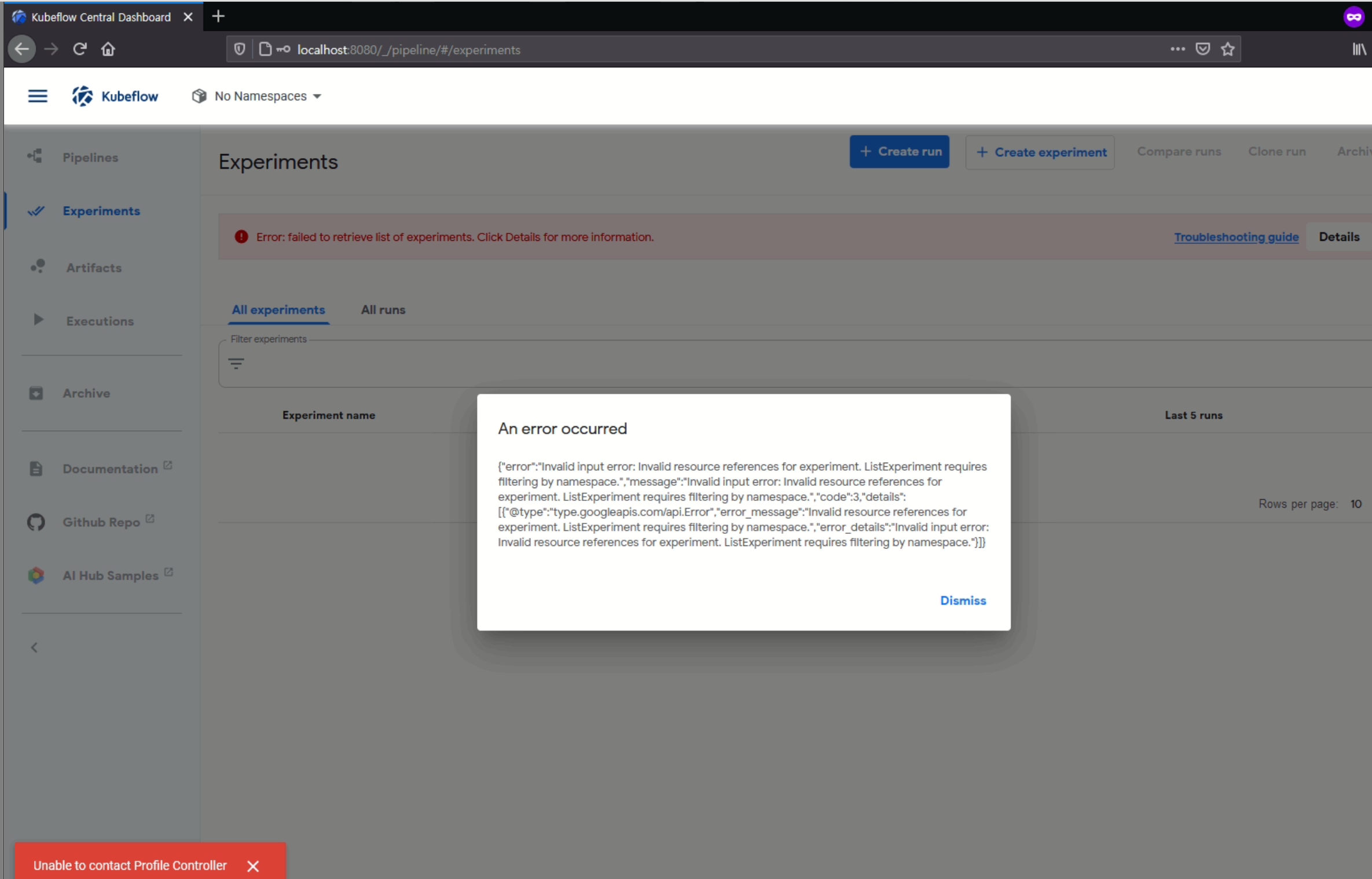Open the Github Repo link

point(102,521)
